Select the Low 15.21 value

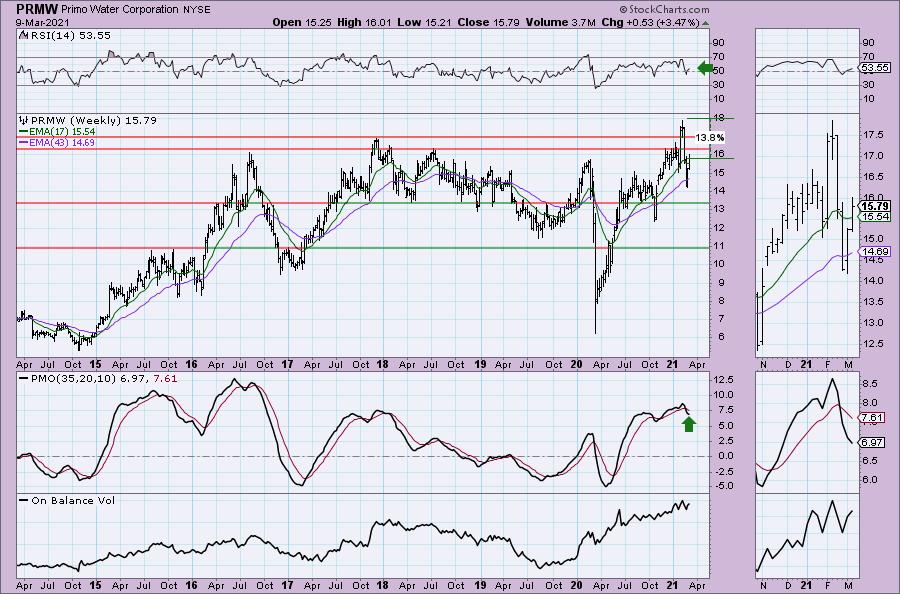424,22
